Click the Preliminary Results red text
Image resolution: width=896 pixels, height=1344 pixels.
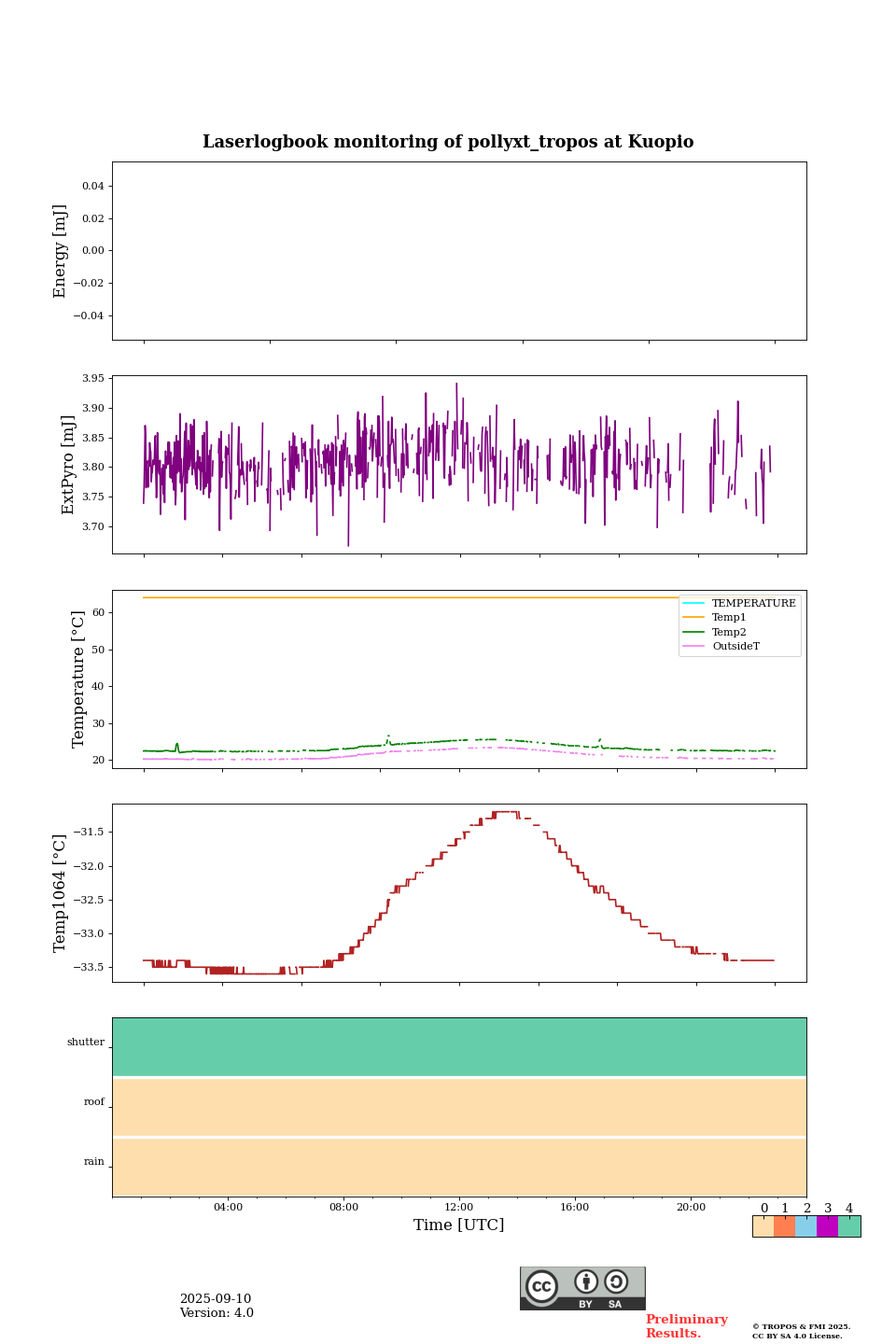[686, 1326]
